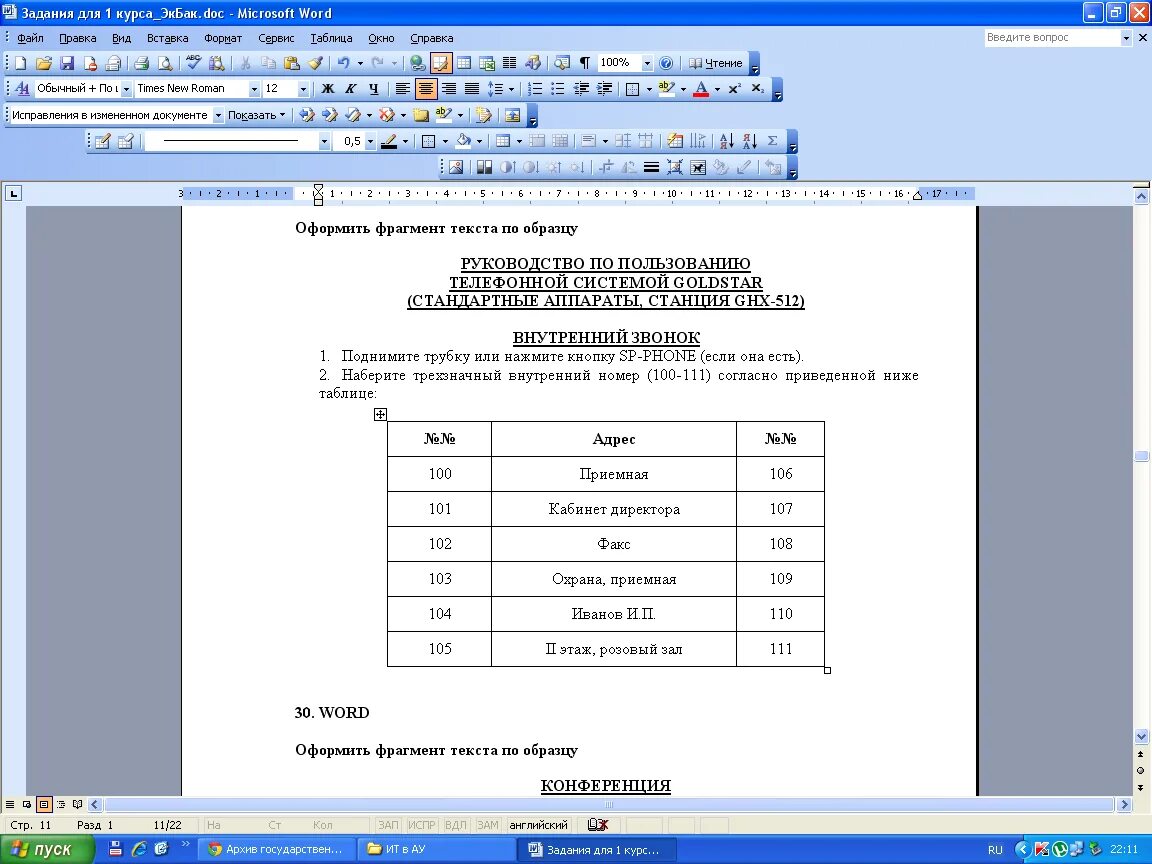Click the Введите вопрос help field
This screenshot has width=1152, height=864.
click(x=1051, y=37)
